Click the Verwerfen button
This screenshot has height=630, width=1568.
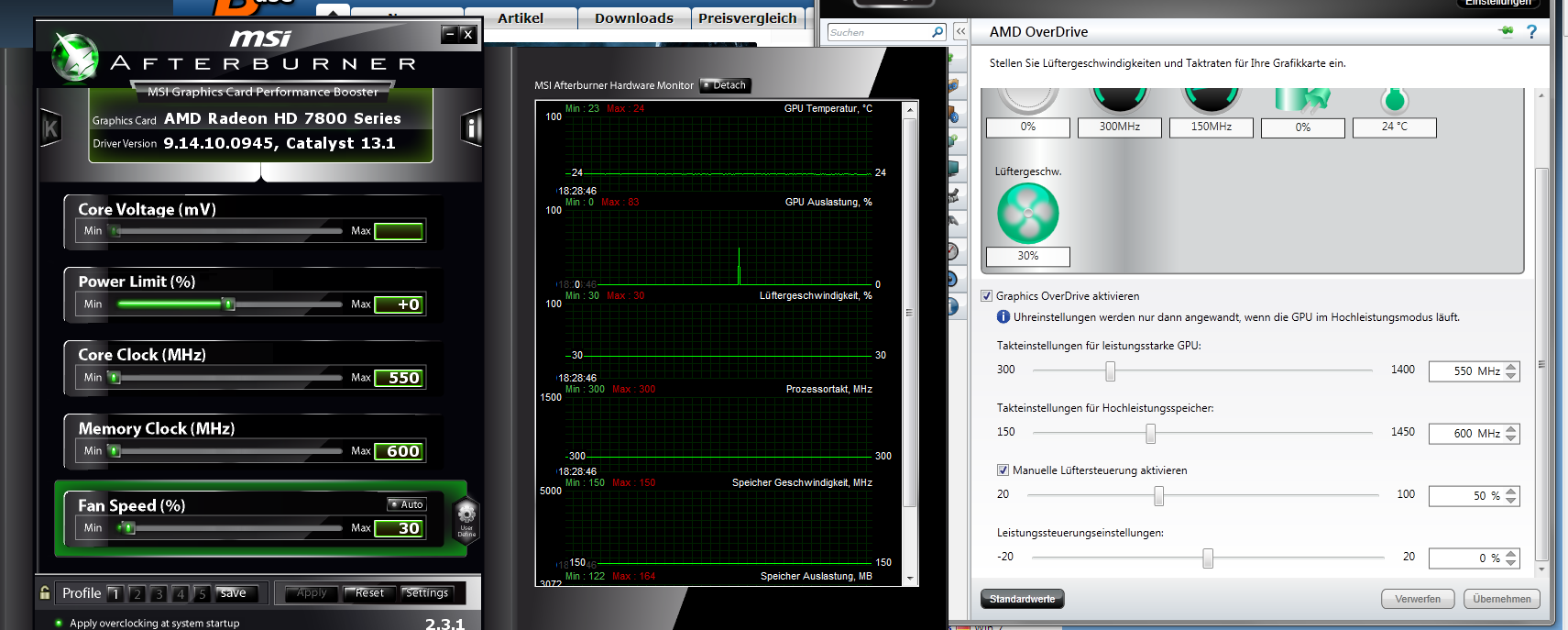pos(1418,599)
